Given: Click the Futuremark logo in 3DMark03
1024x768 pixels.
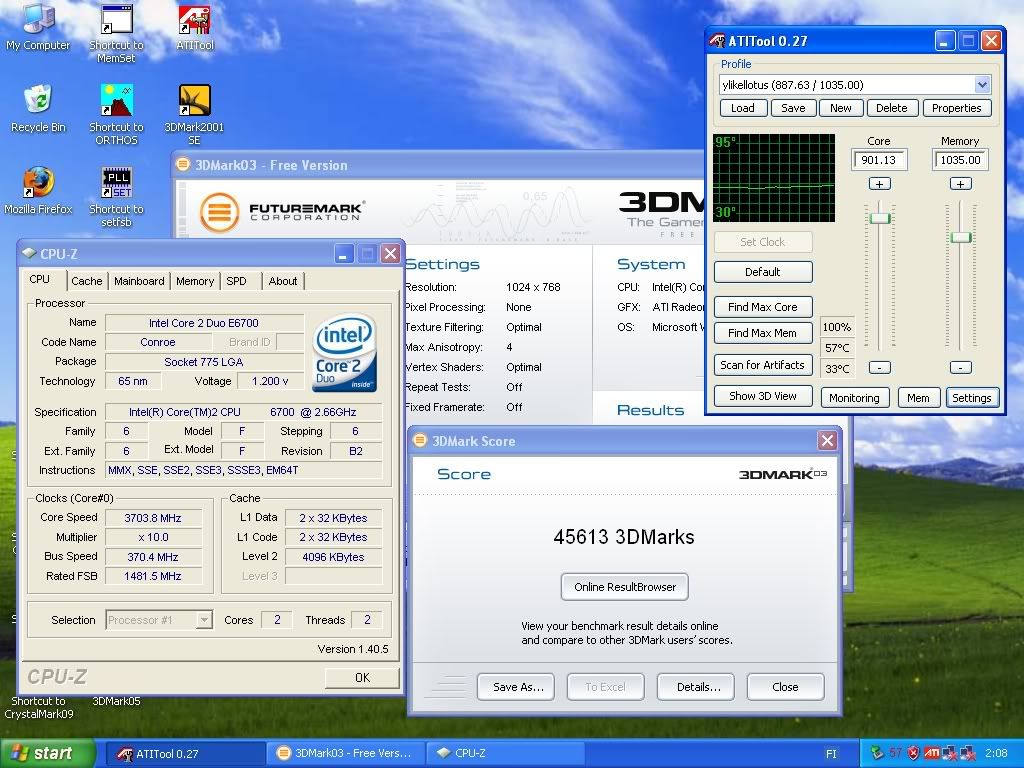Looking at the screenshot, I should [282, 212].
